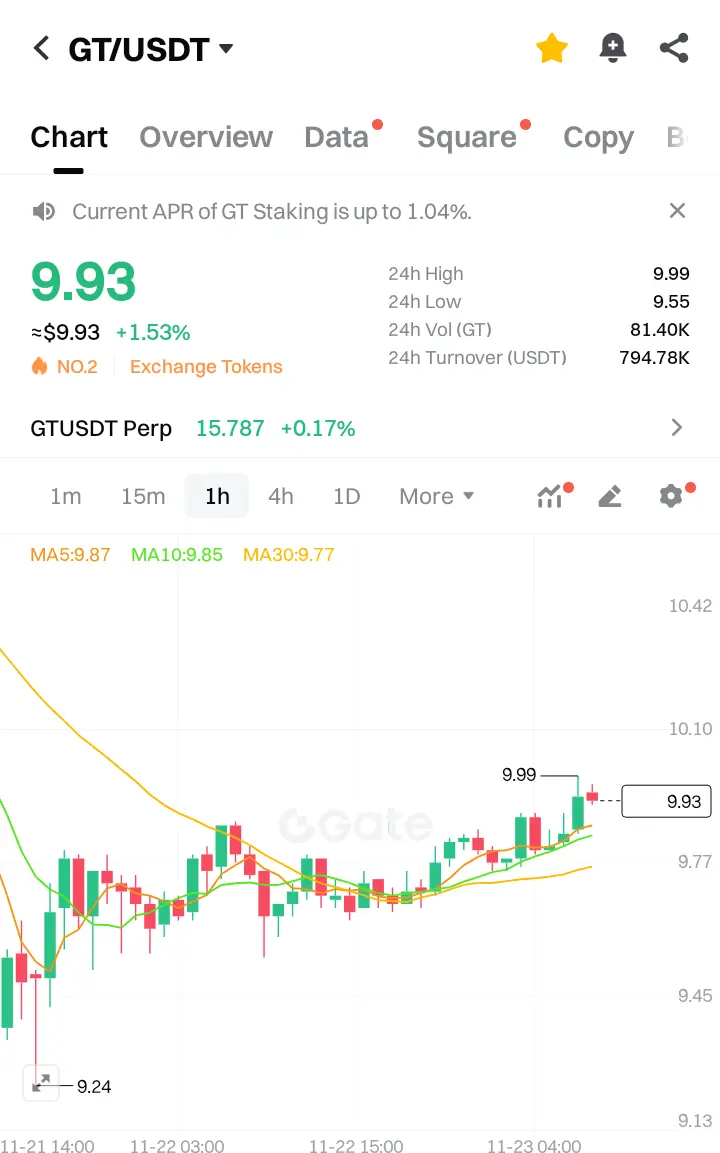Open the chart indicators icon
Screen dimensions: 720x1153
[550, 496]
